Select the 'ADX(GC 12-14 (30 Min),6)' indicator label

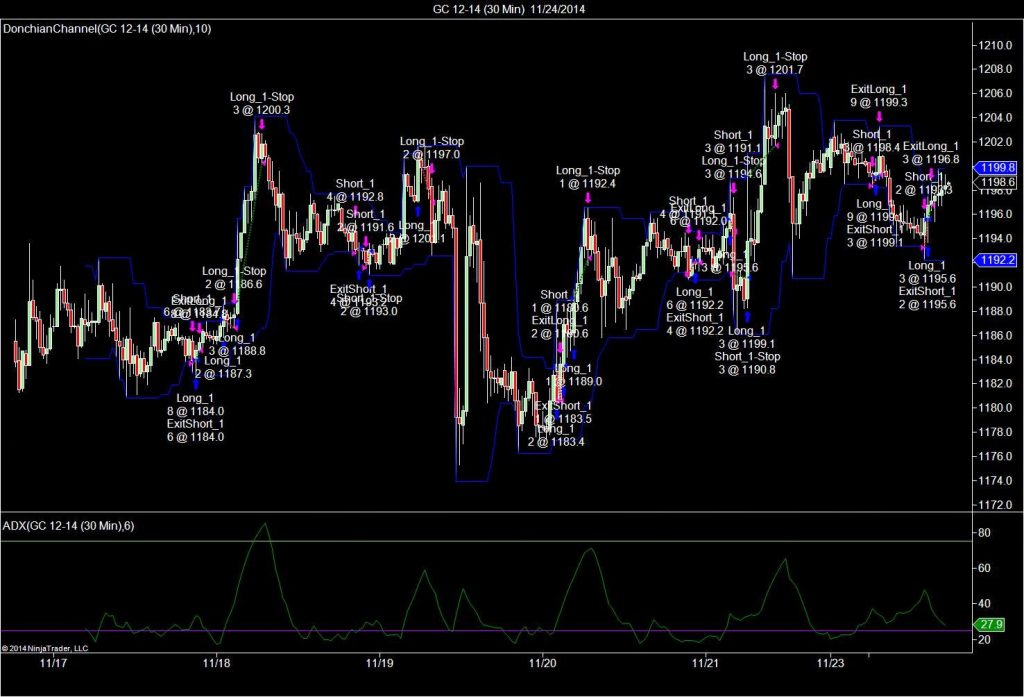pos(69,526)
